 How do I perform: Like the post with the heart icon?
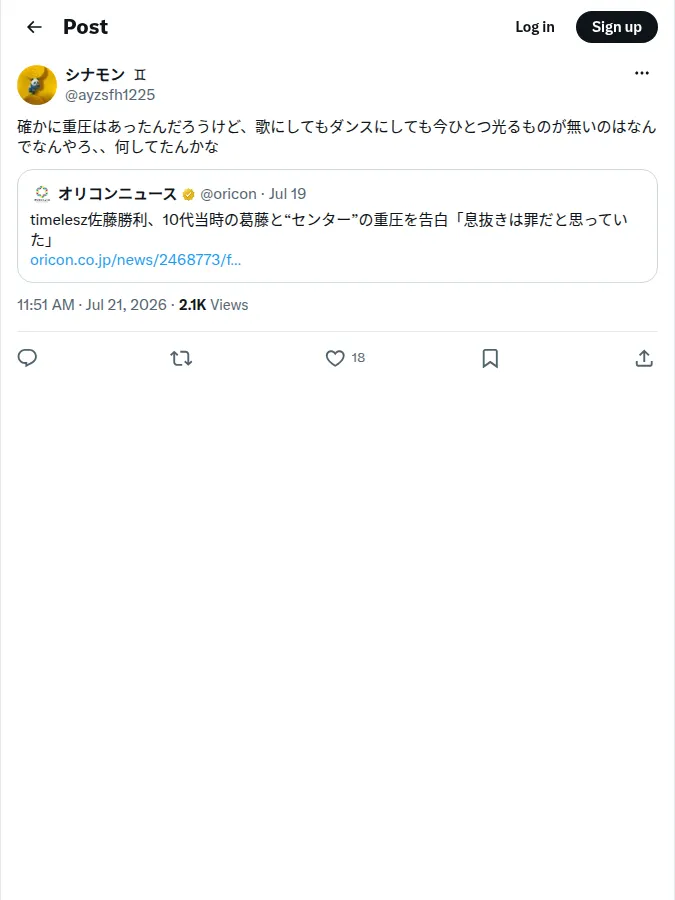click(x=335, y=358)
